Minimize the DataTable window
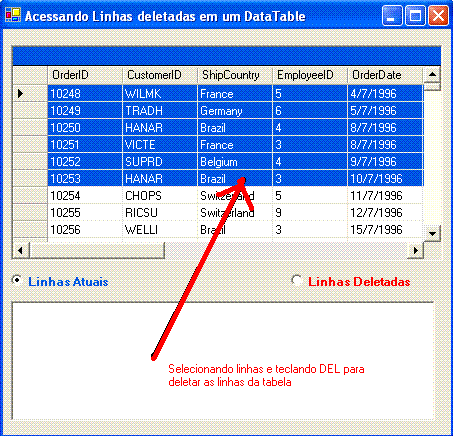 [392, 15]
